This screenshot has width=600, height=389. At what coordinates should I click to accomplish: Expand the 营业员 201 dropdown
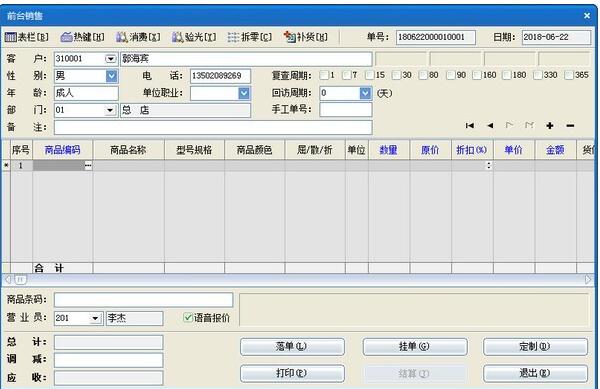pyautogui.click(x=95, y=318)
